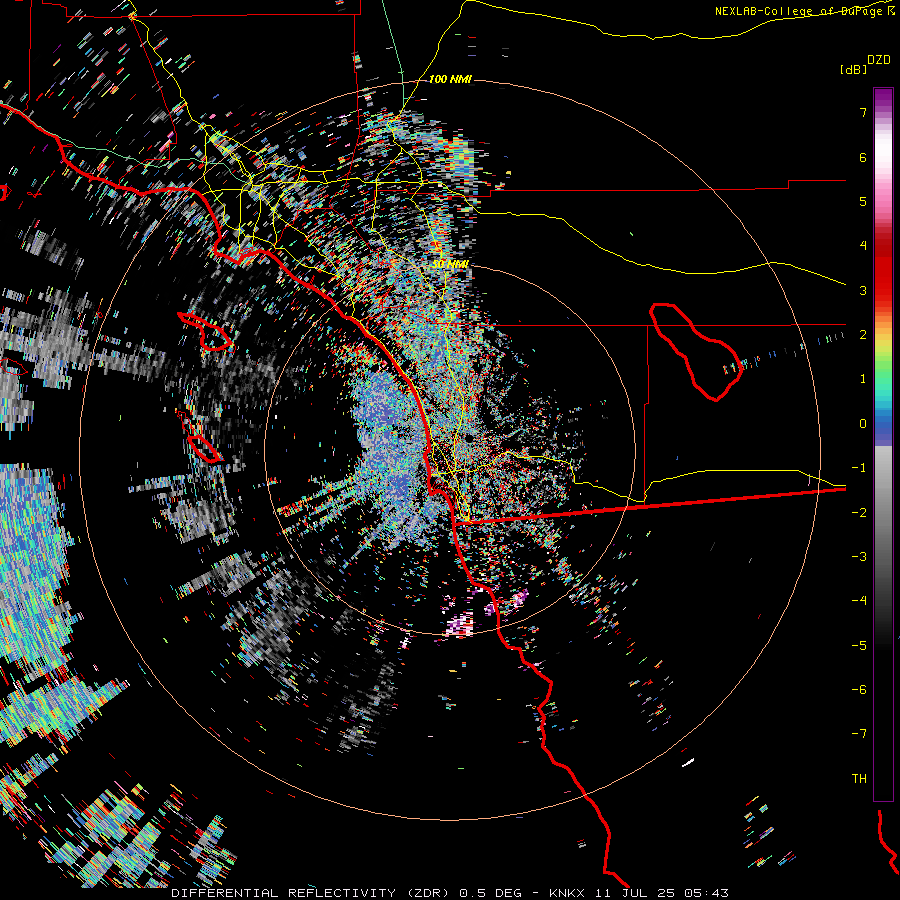
Task: Select the 1 value on the dB scale
Action: click(863, 379)
